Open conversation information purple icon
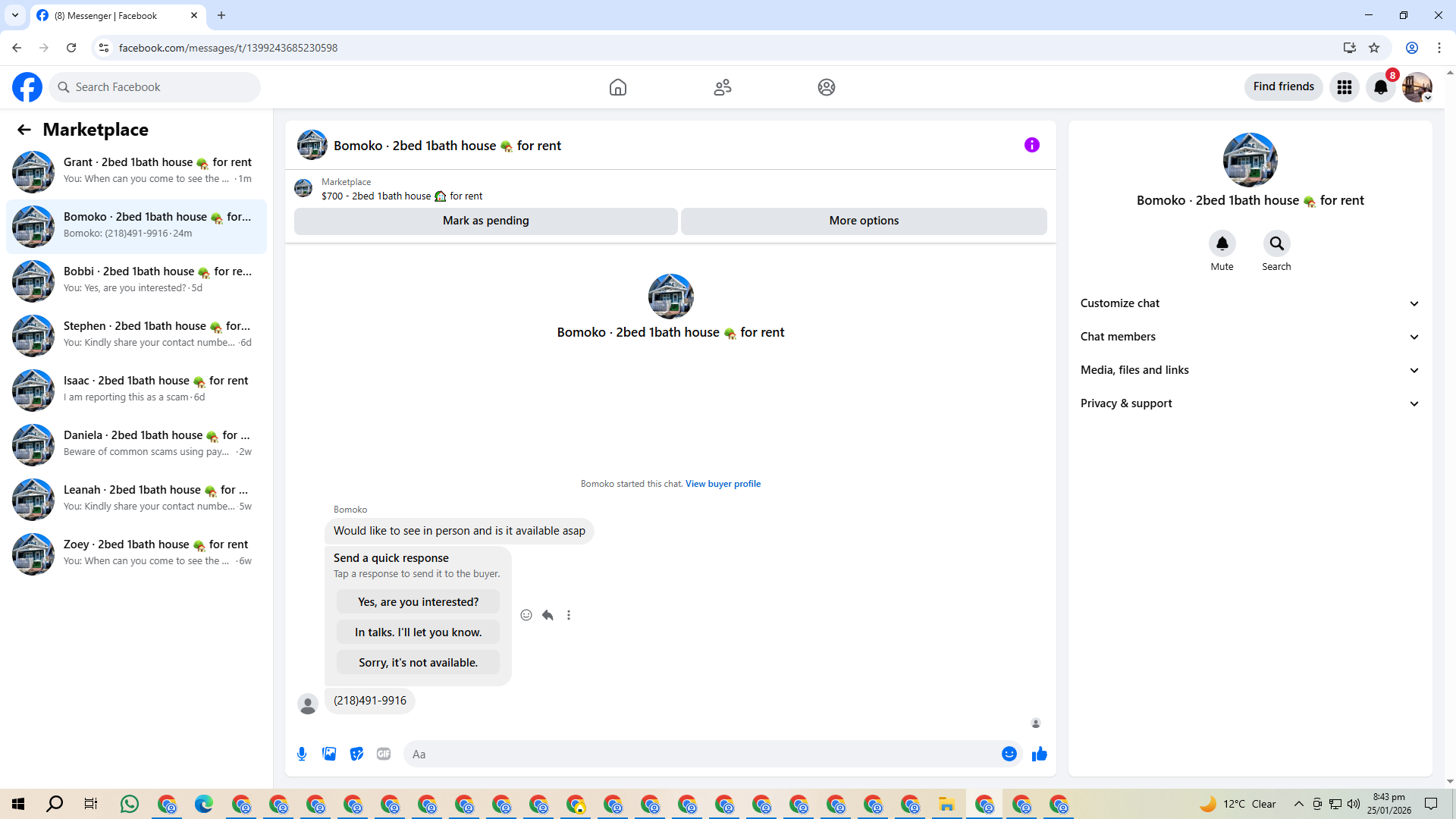The image size is (1456, 819). 1032,145
